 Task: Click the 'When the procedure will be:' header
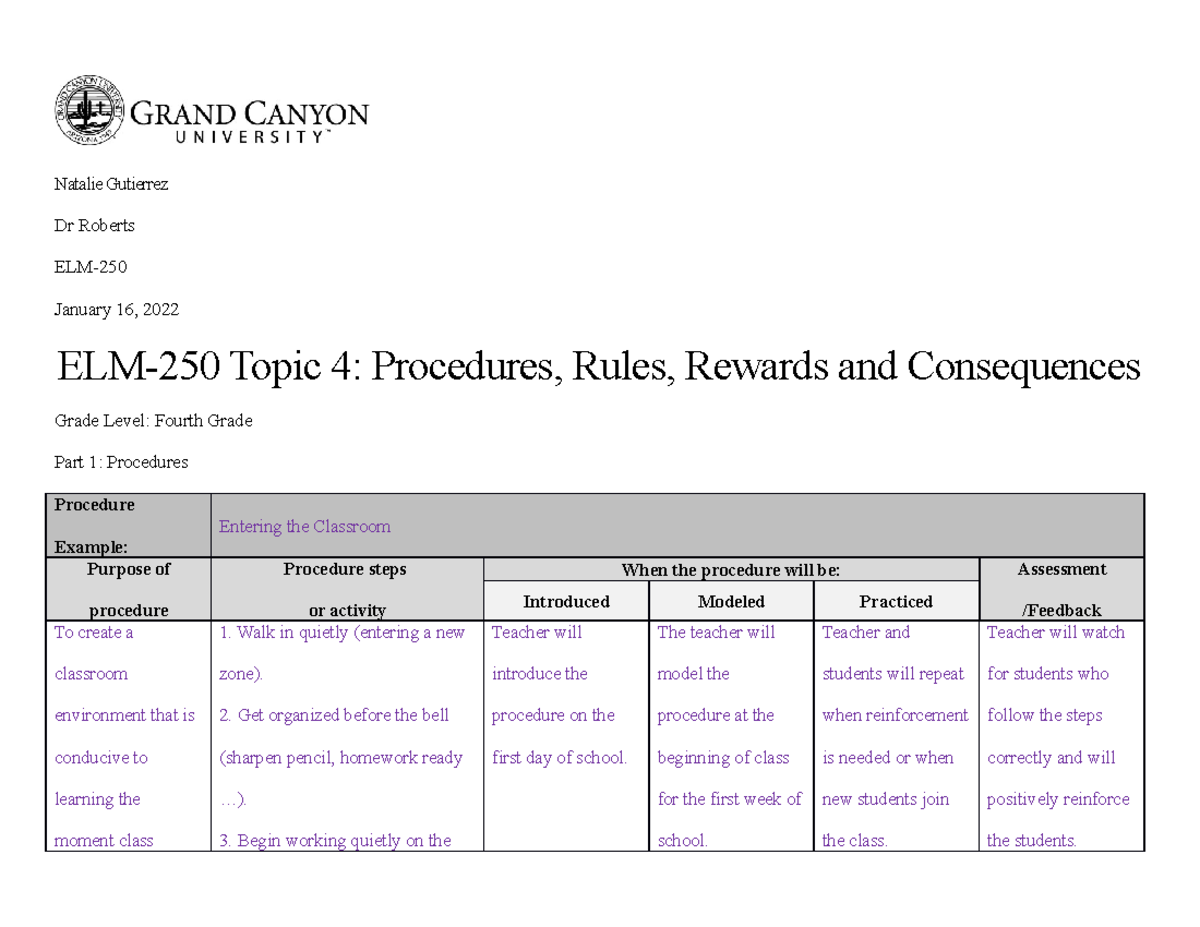pos(730,570)
